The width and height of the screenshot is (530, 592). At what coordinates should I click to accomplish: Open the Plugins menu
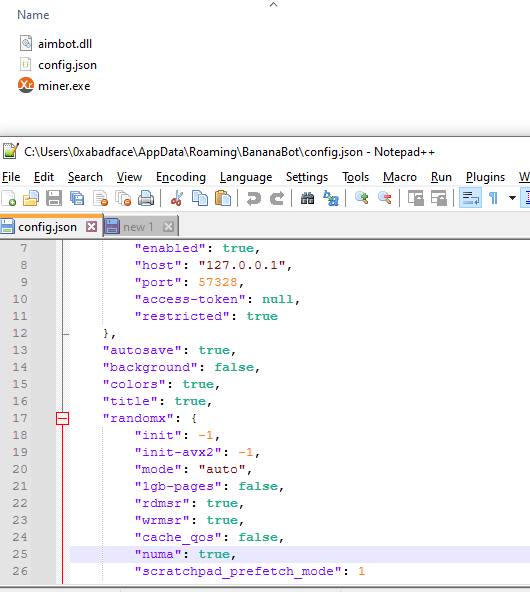[x=485, y=177]
